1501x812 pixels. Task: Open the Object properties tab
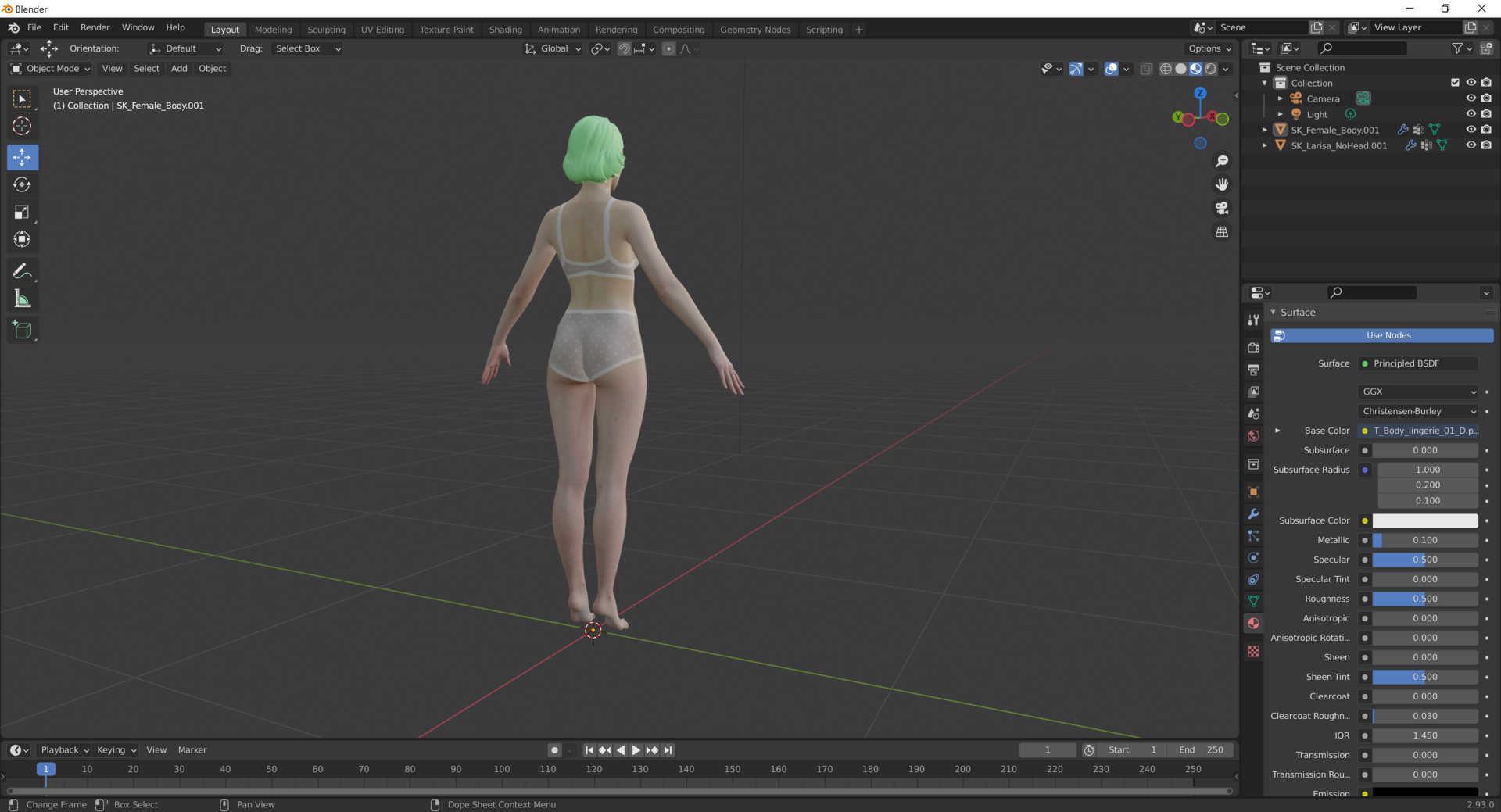[x=1253, y=492]
